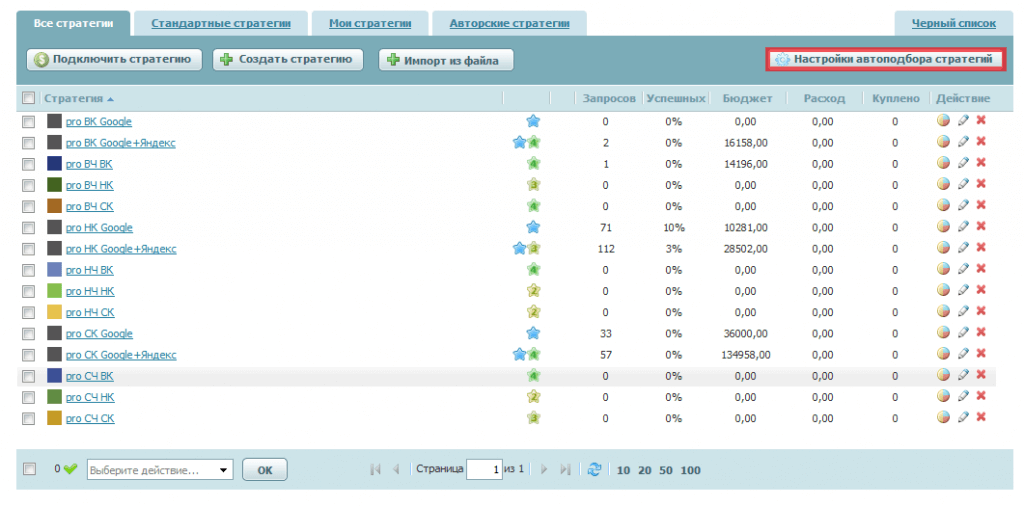Screen dimensions: 1024x506
Task: Click the blue color swatch of pro ВЧ ВК
Action: [x=54, y=164]
